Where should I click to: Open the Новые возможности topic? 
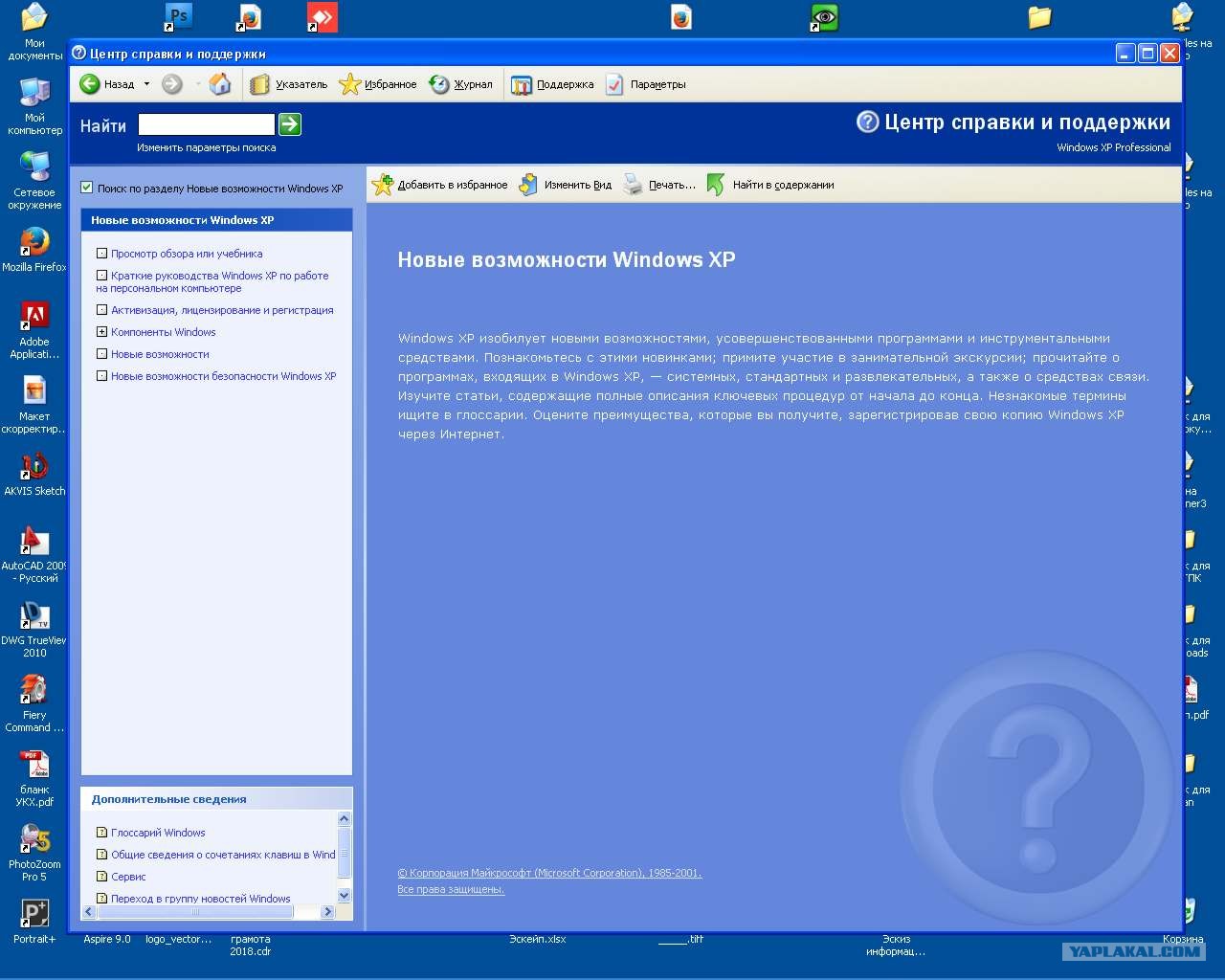[160, 354]
